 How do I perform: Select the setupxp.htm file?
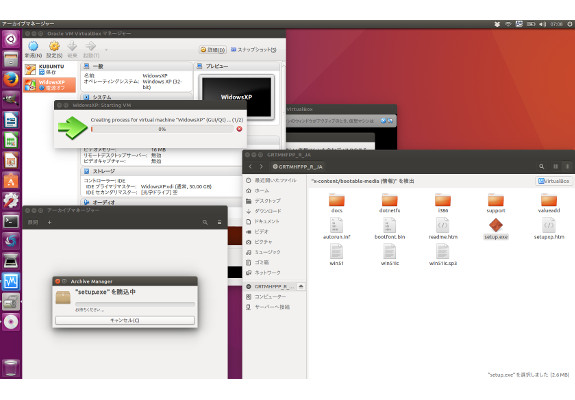[549, 229]
